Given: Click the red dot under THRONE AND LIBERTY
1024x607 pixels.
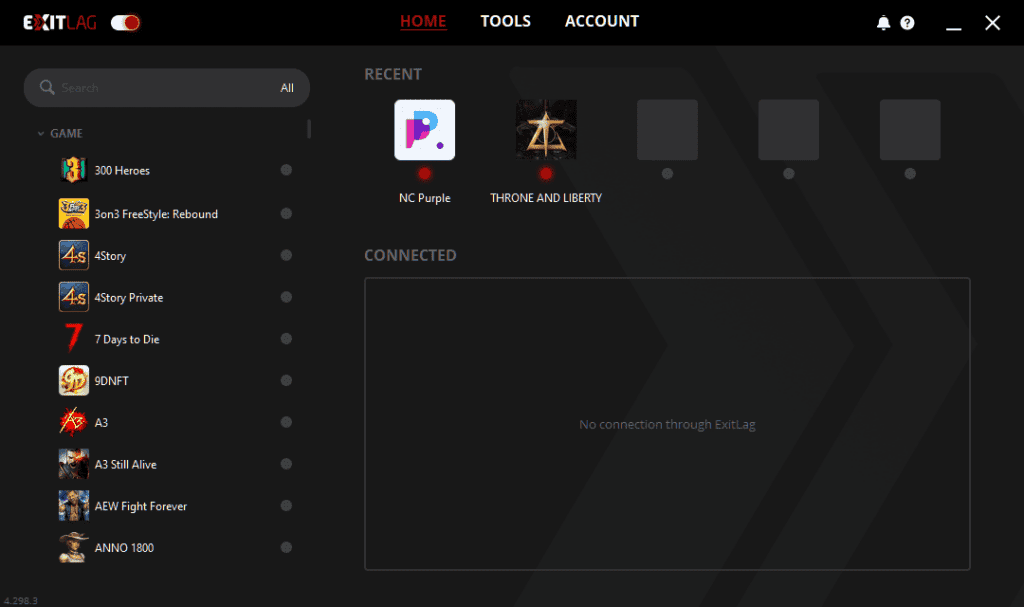Looking at the screenshot, I should click(x=546, y=174).
